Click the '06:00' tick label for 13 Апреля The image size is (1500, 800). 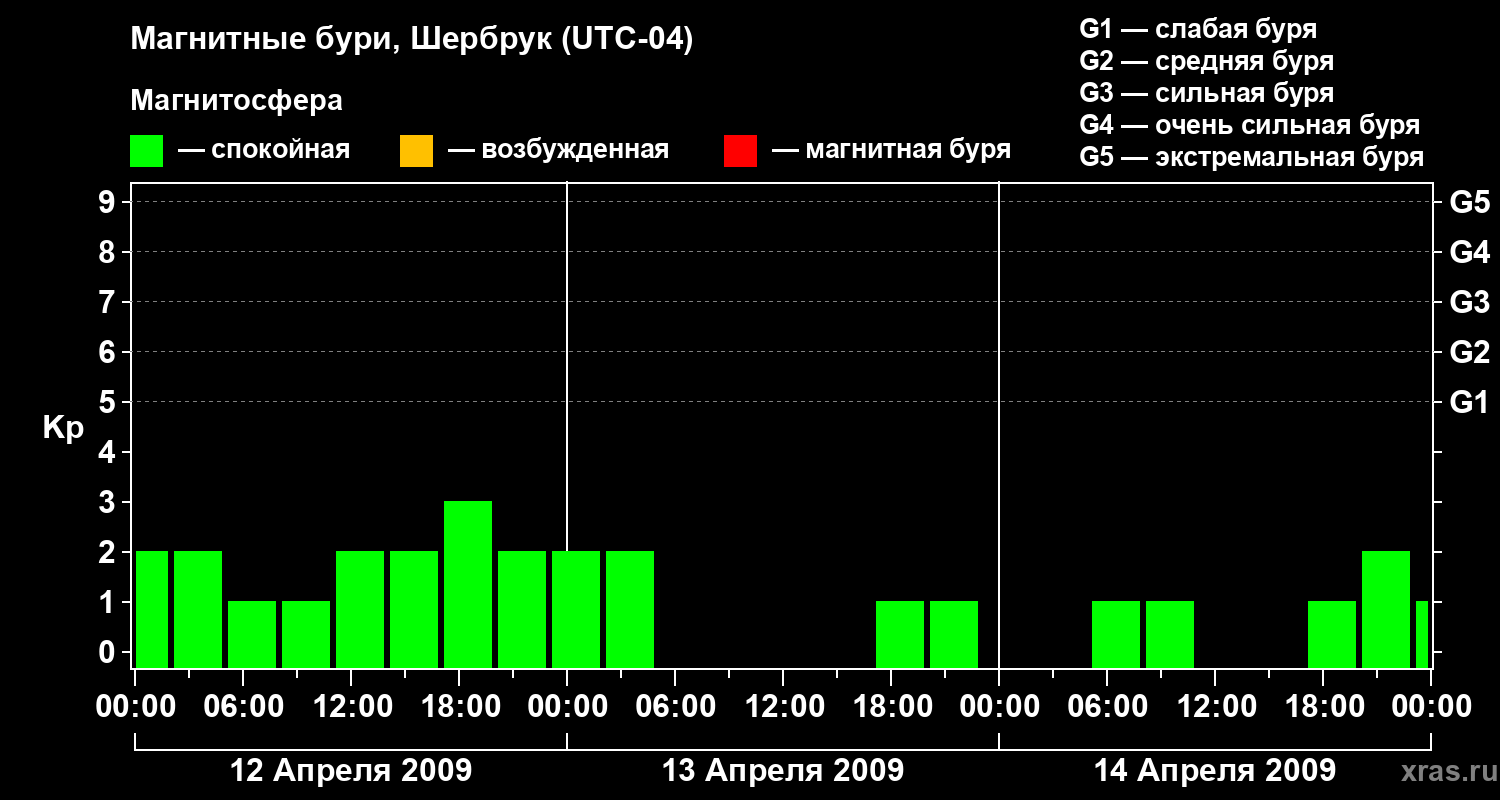click(x=675, y=707)
